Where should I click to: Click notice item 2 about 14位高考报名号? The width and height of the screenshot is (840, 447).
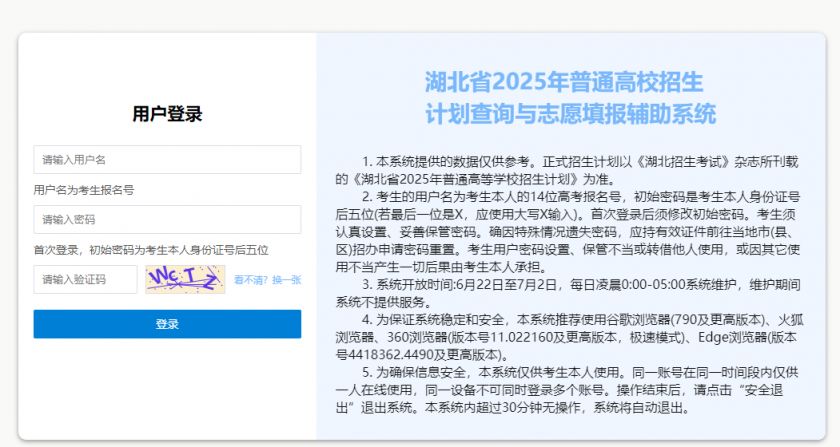click(568, 232)
